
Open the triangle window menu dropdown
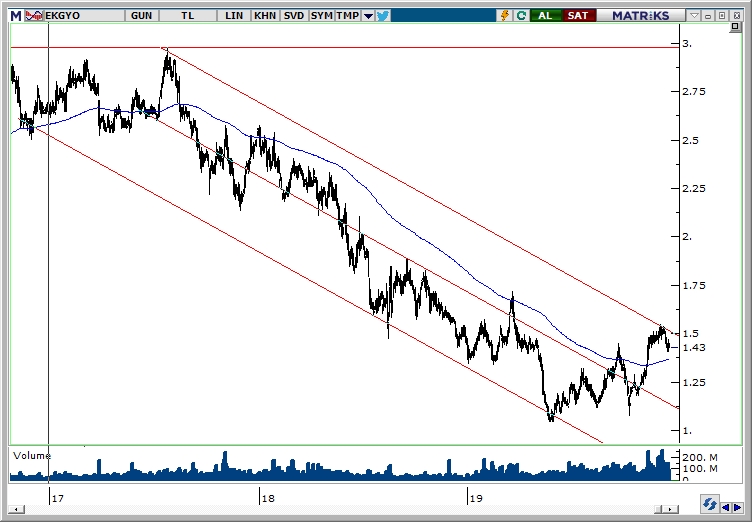coord(694,16)
